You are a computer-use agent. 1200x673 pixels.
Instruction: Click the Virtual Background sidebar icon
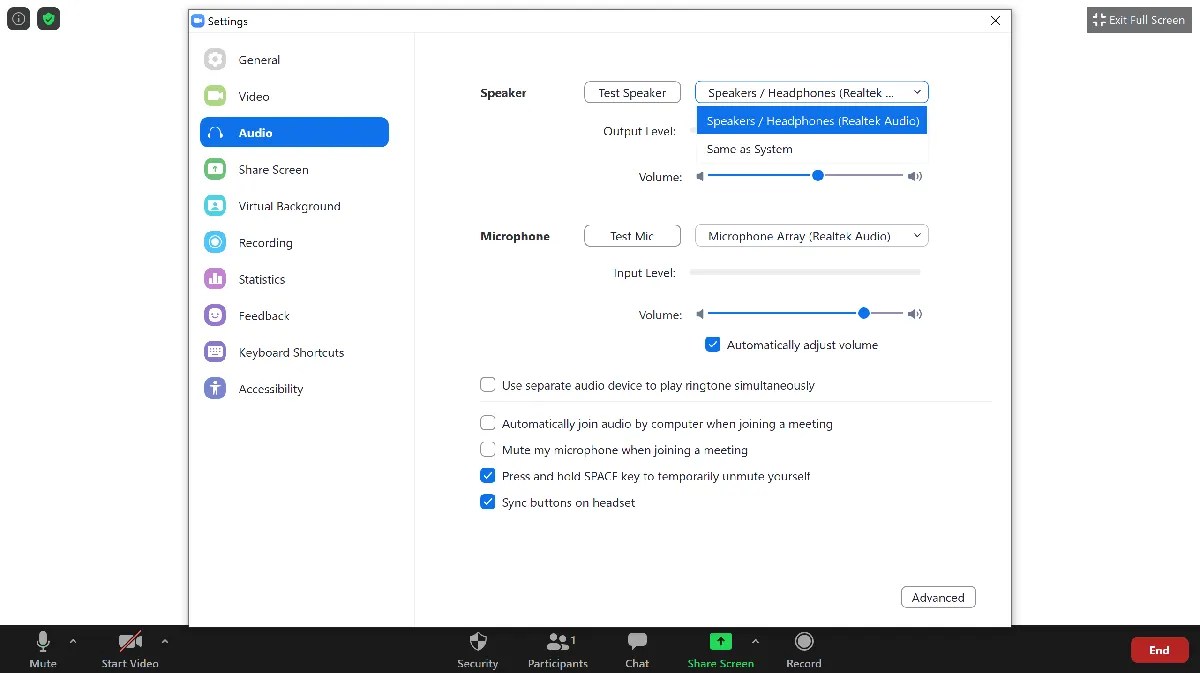click(215, 206)
